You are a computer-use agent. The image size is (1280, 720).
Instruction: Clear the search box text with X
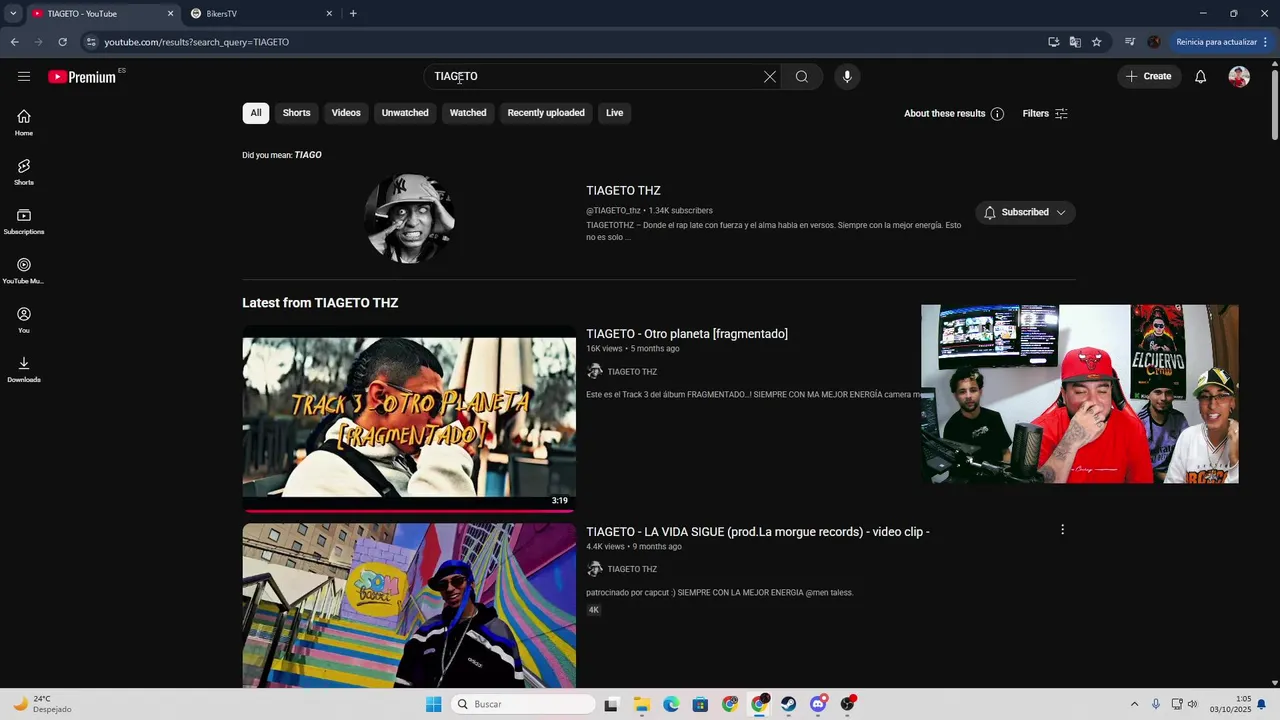(770, 77)
